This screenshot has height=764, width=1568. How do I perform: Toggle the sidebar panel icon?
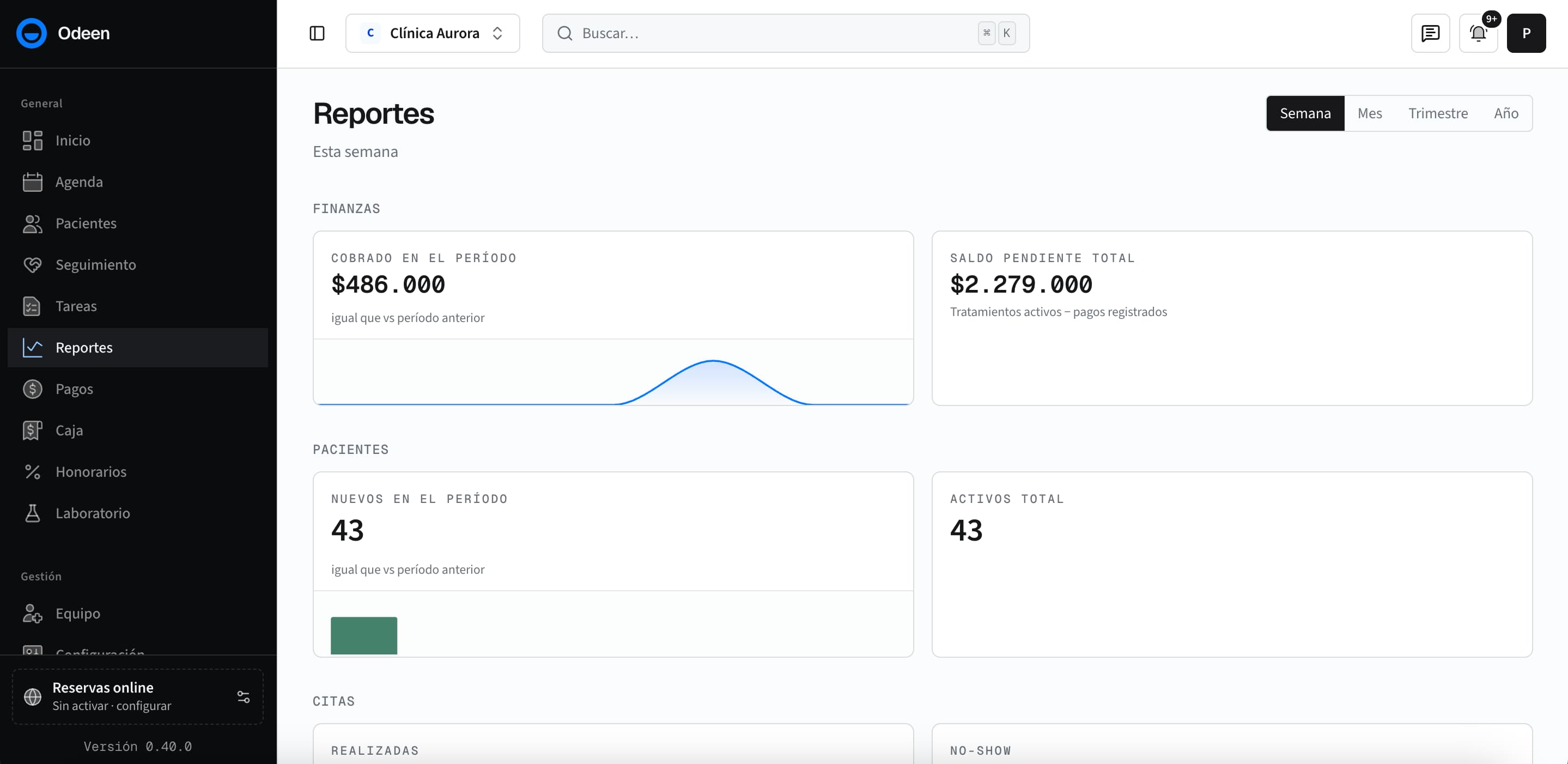pos(317,33)
